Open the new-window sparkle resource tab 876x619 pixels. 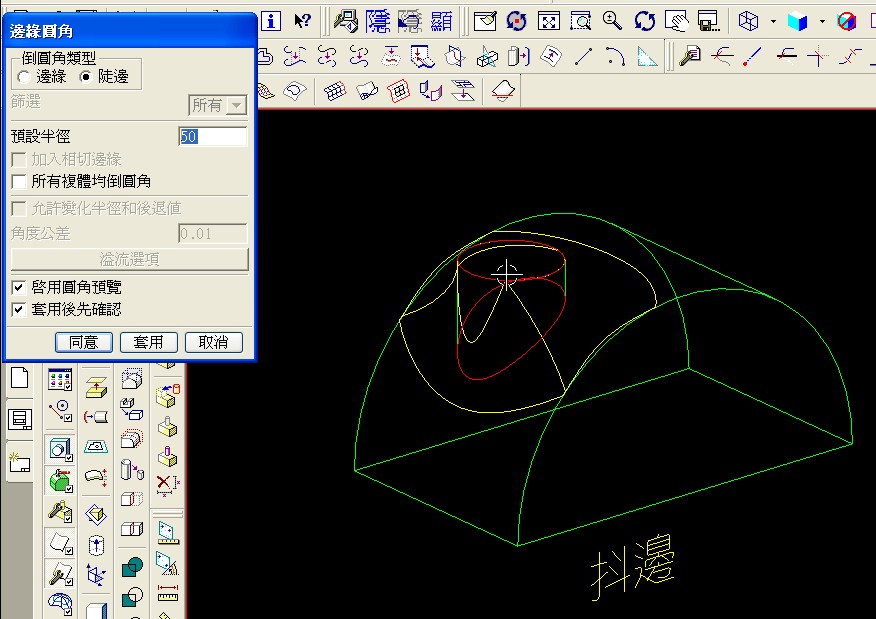[20, 462]
